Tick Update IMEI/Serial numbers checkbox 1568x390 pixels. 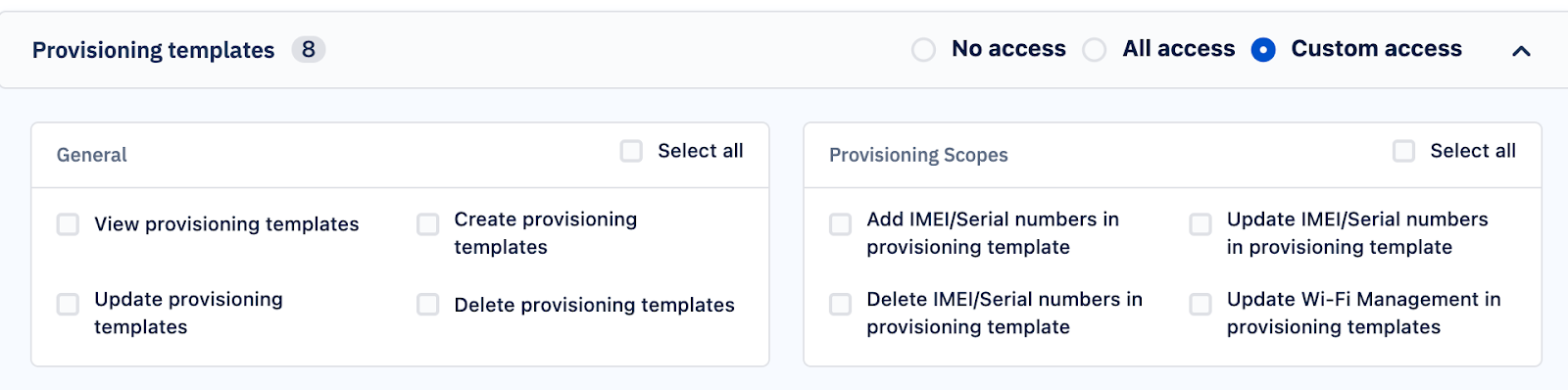pyautogui.click(x=1200, y=224)
